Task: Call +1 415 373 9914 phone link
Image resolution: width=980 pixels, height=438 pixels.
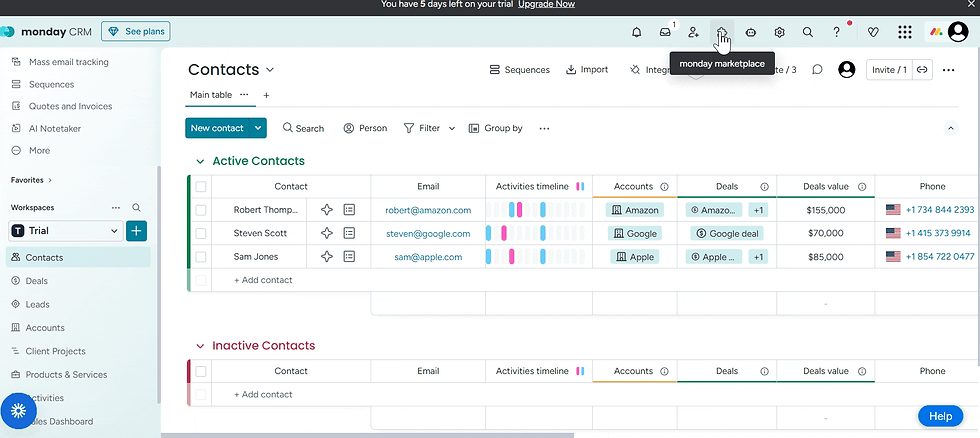Action: (x=938, y=233)
